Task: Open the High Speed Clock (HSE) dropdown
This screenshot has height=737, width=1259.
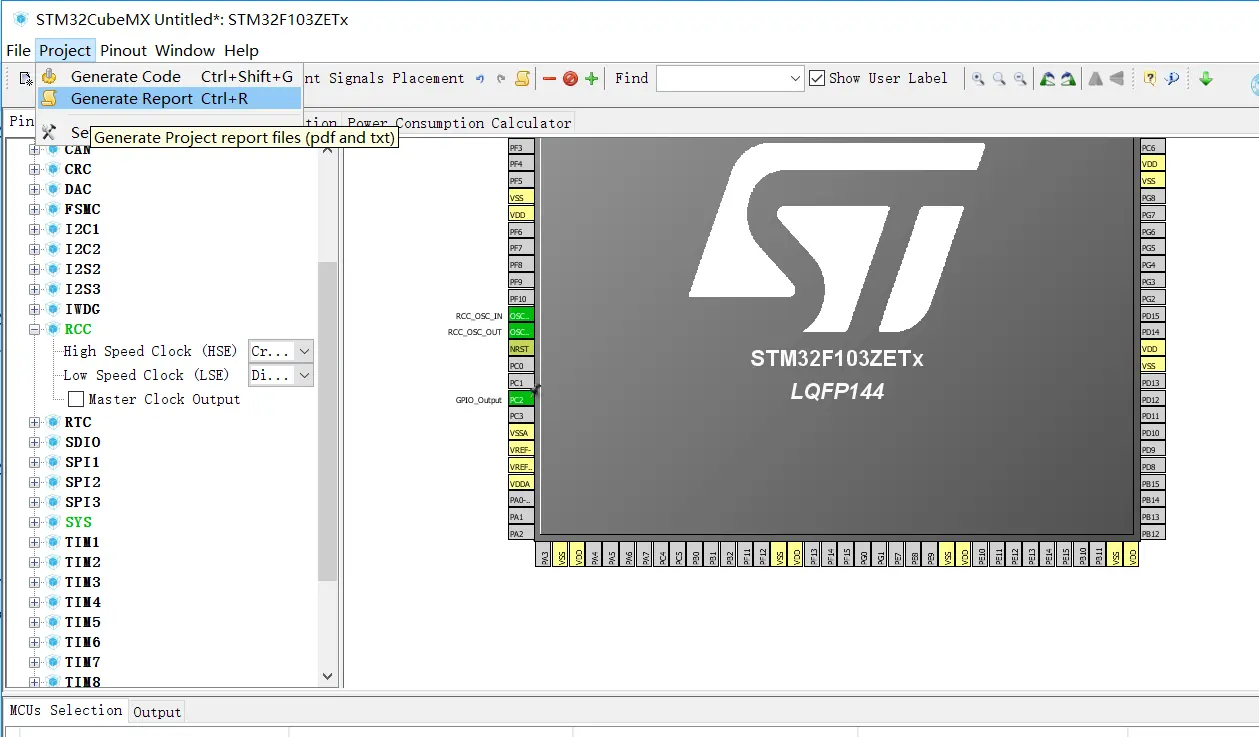Action: click(x=304, y=351)
